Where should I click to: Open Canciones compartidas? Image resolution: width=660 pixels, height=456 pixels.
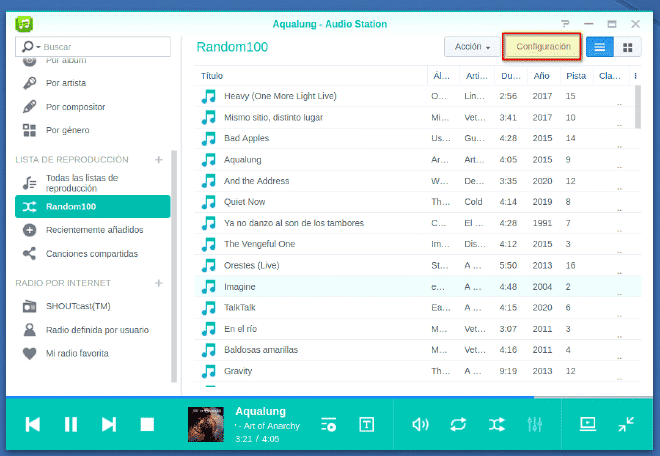pos(91,254)
